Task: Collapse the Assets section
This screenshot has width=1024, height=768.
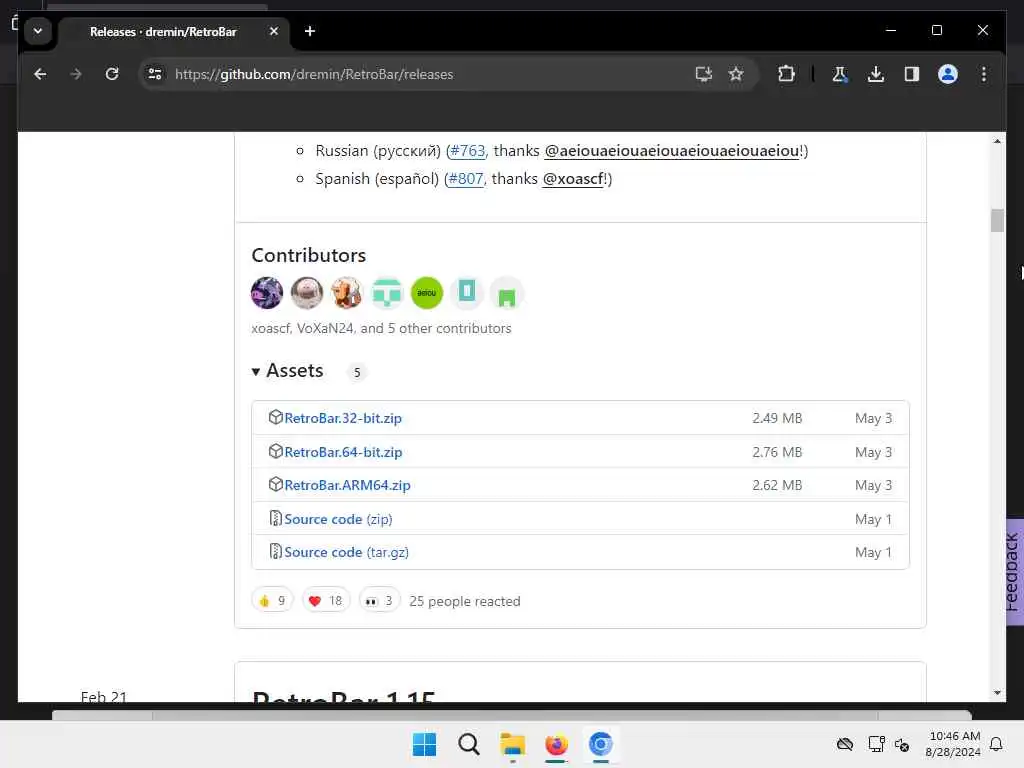Action: click(x=287, y=371)
